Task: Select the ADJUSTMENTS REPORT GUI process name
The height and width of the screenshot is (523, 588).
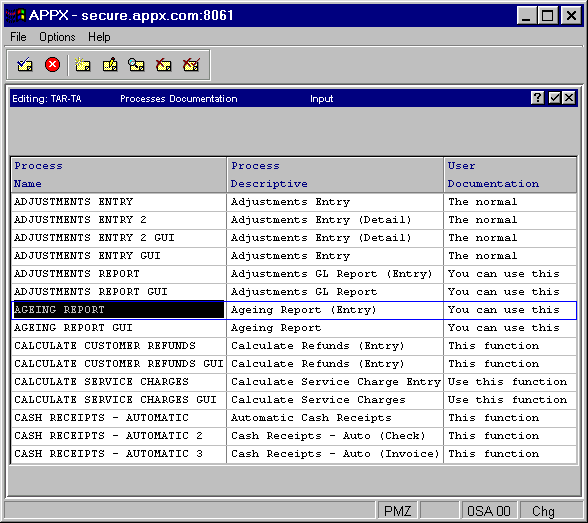Action: 118,292
